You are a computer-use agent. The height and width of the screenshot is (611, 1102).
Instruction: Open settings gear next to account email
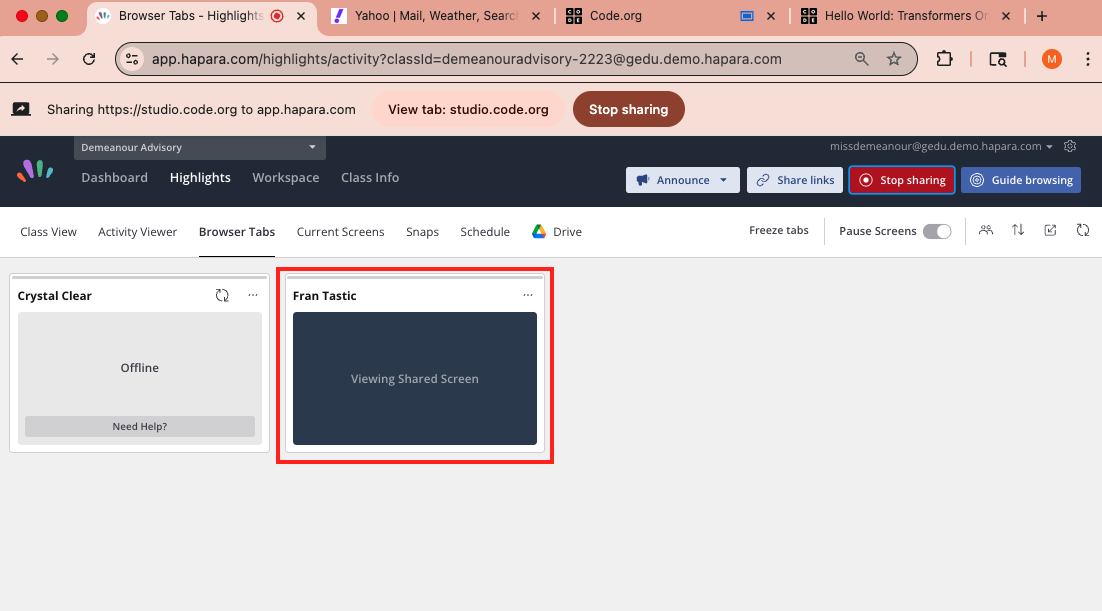[1070, 146]
